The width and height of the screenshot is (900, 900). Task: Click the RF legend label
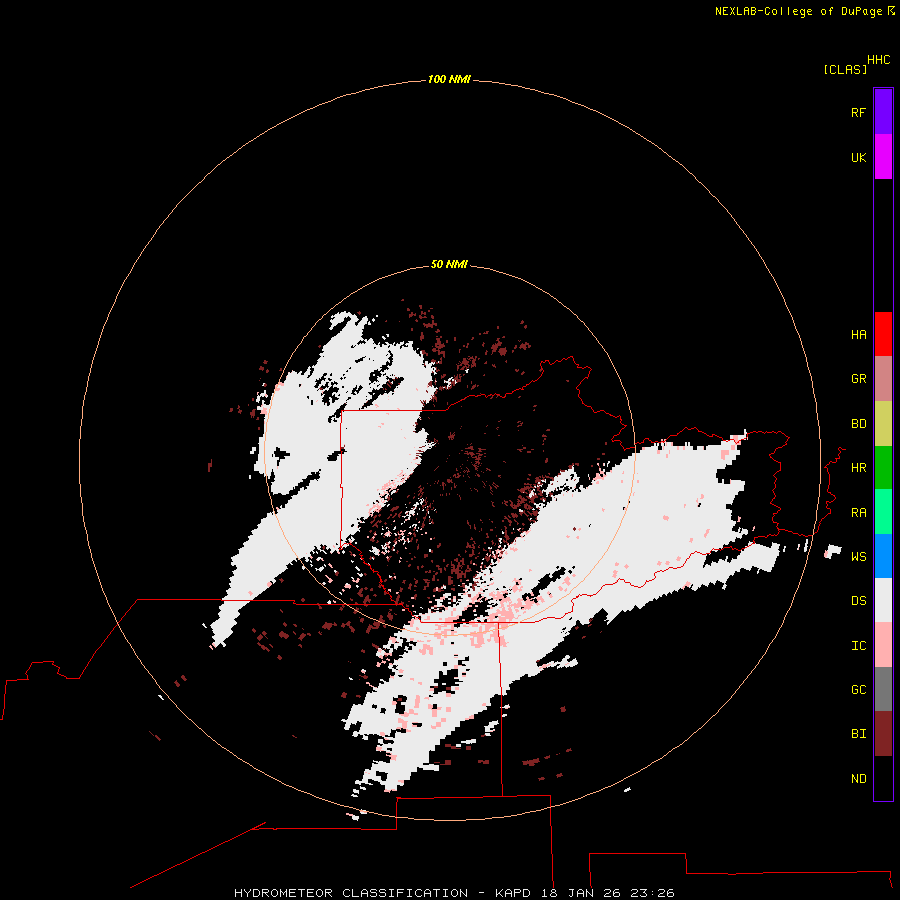point(858,113)
